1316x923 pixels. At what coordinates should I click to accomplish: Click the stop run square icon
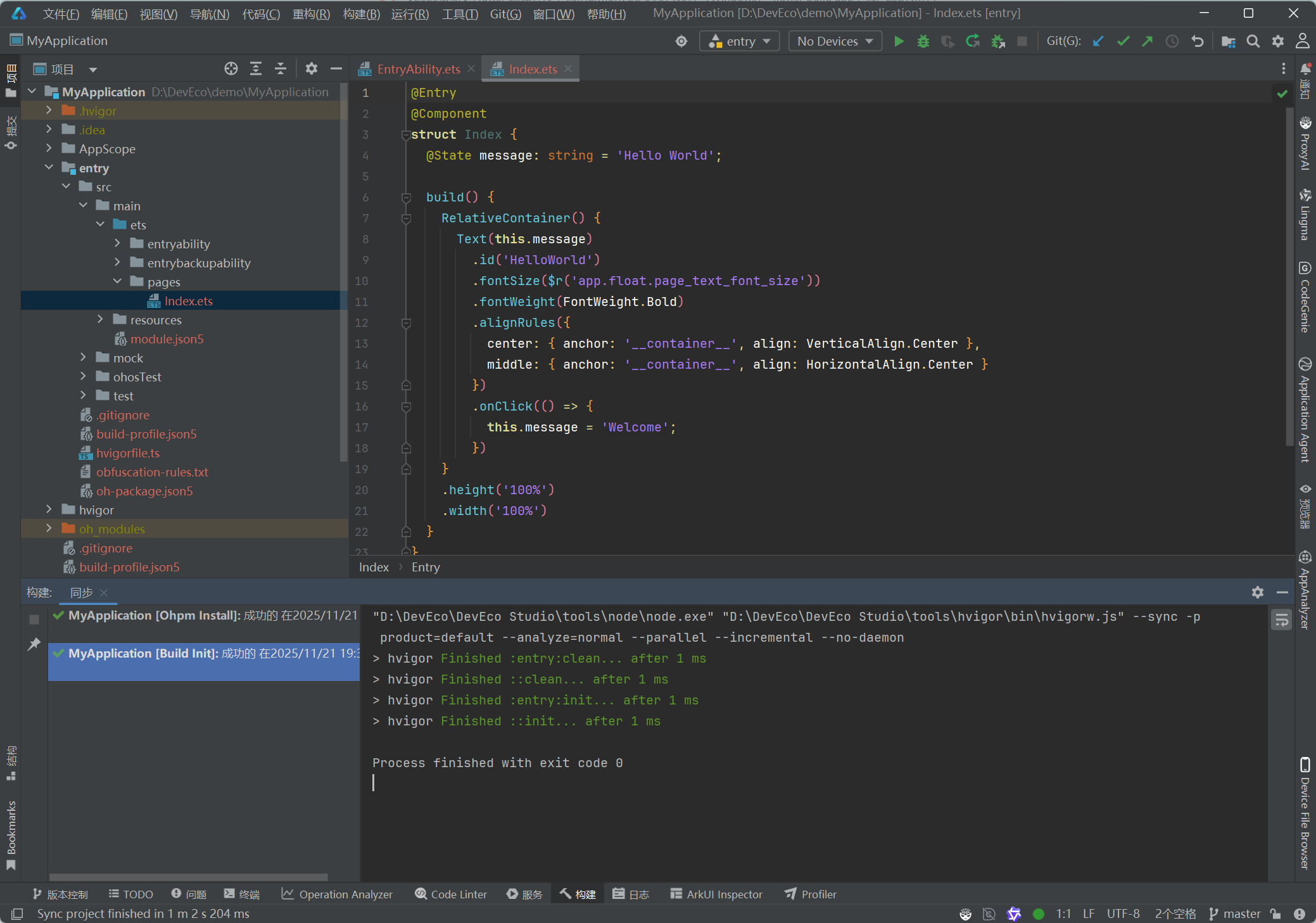[x=1022, y=41]
